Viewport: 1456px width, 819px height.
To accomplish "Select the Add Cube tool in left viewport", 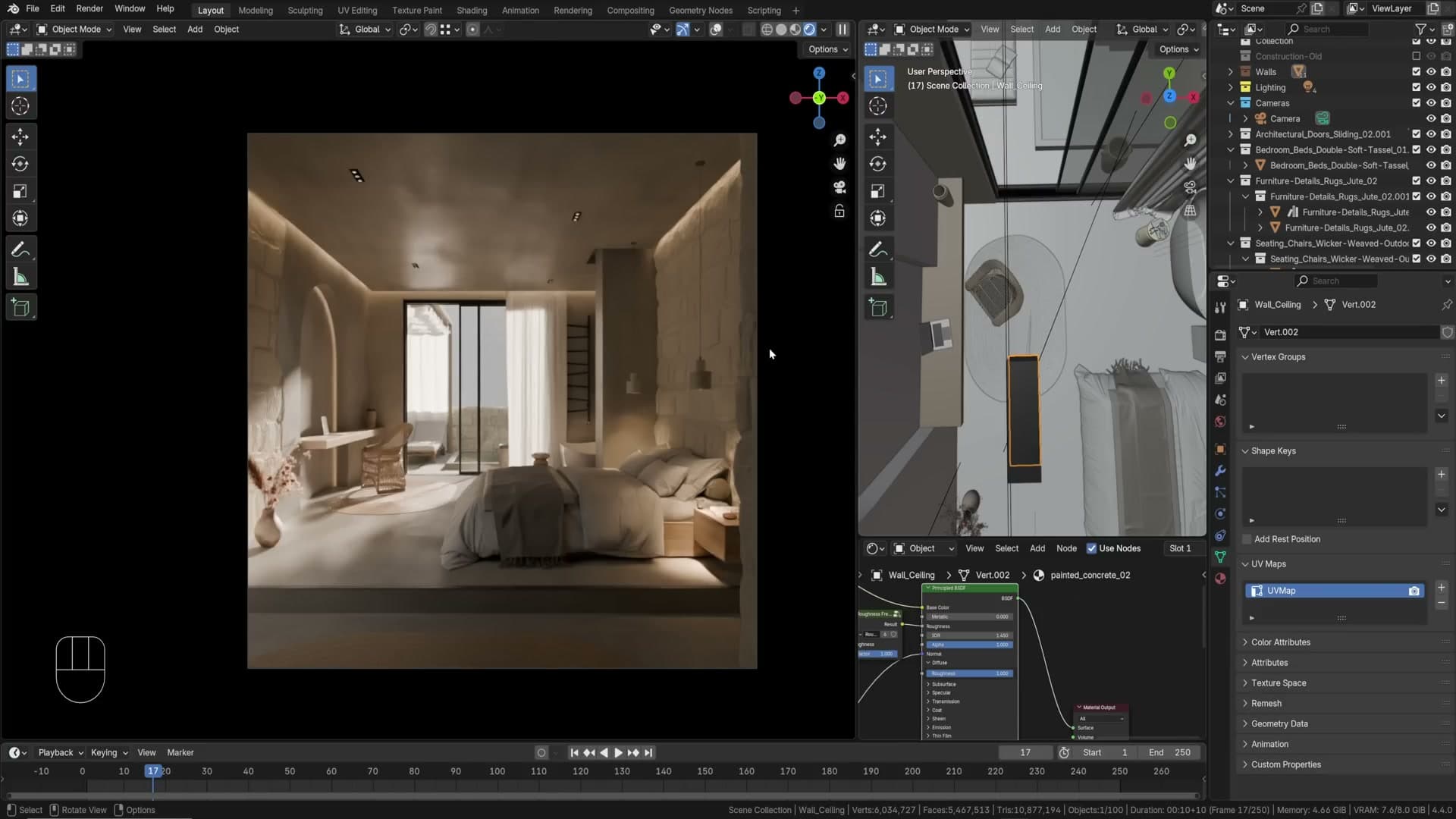I will pyautogui.click(x=20, y=308).
